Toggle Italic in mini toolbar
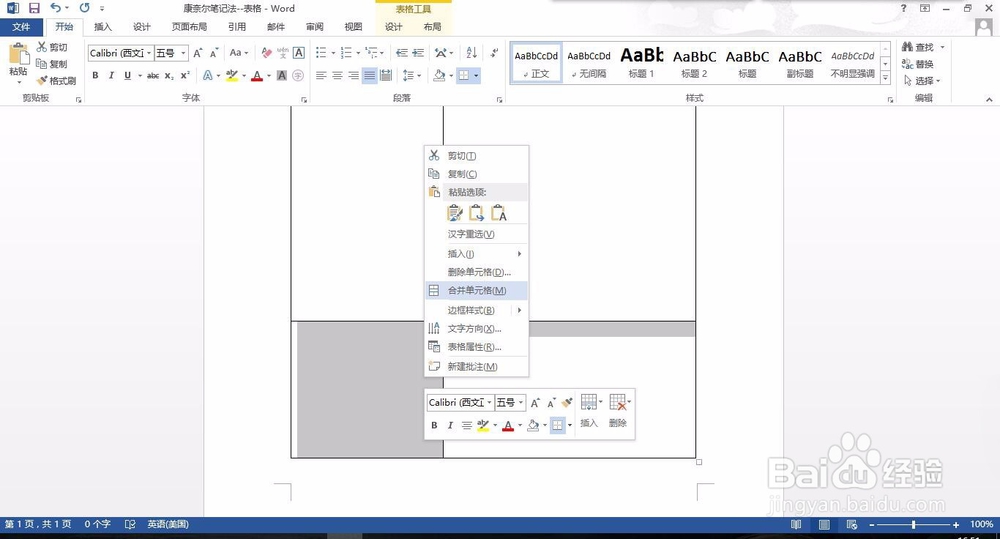 pos(450,425)
